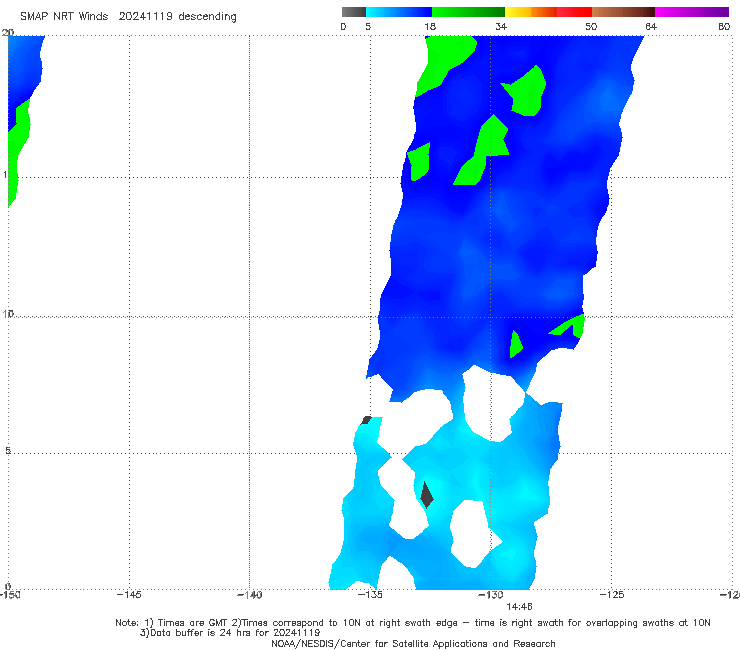Click the yellow segment of the color bar

point(518,12)
